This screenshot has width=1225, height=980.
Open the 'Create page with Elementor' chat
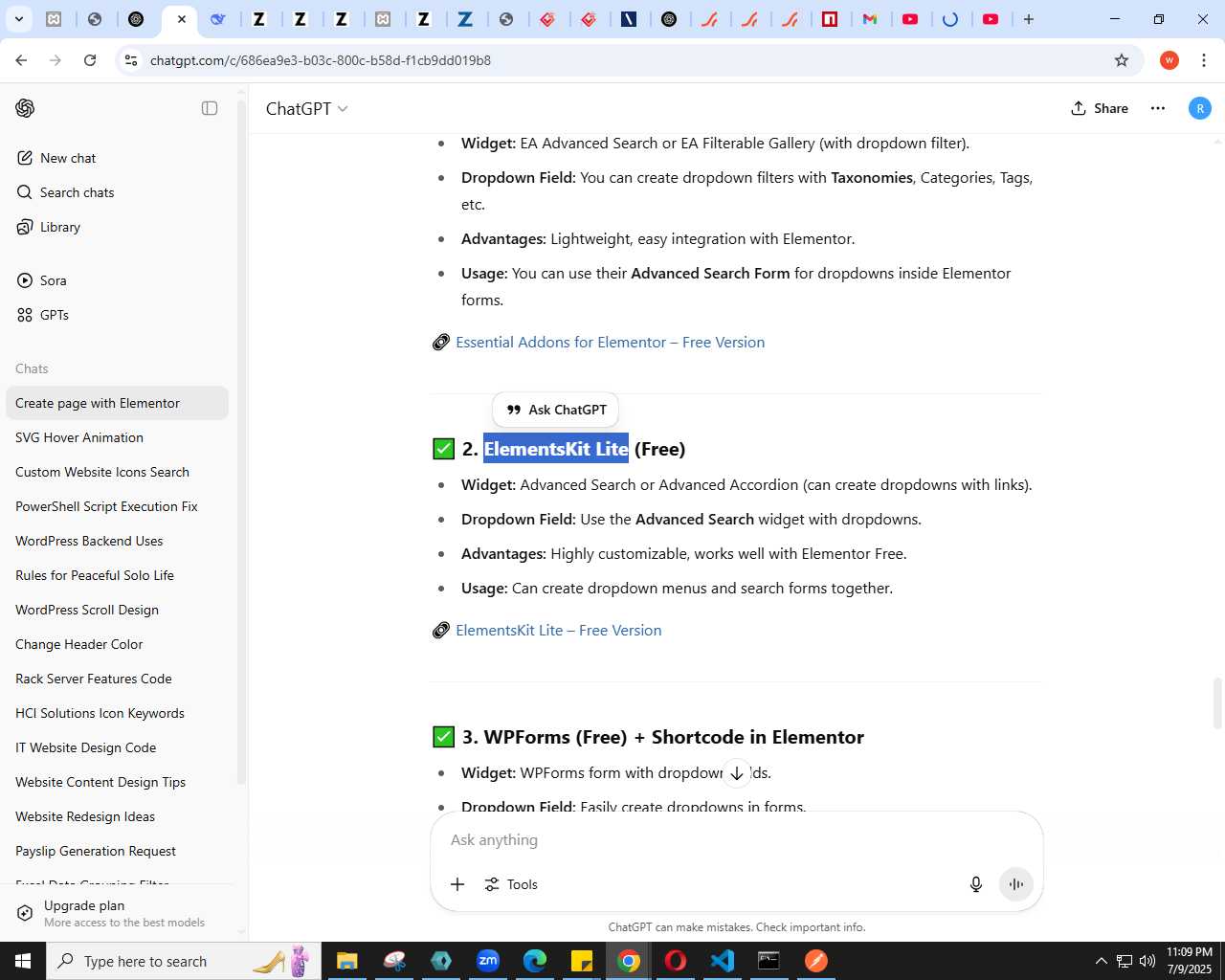(117, 403)
